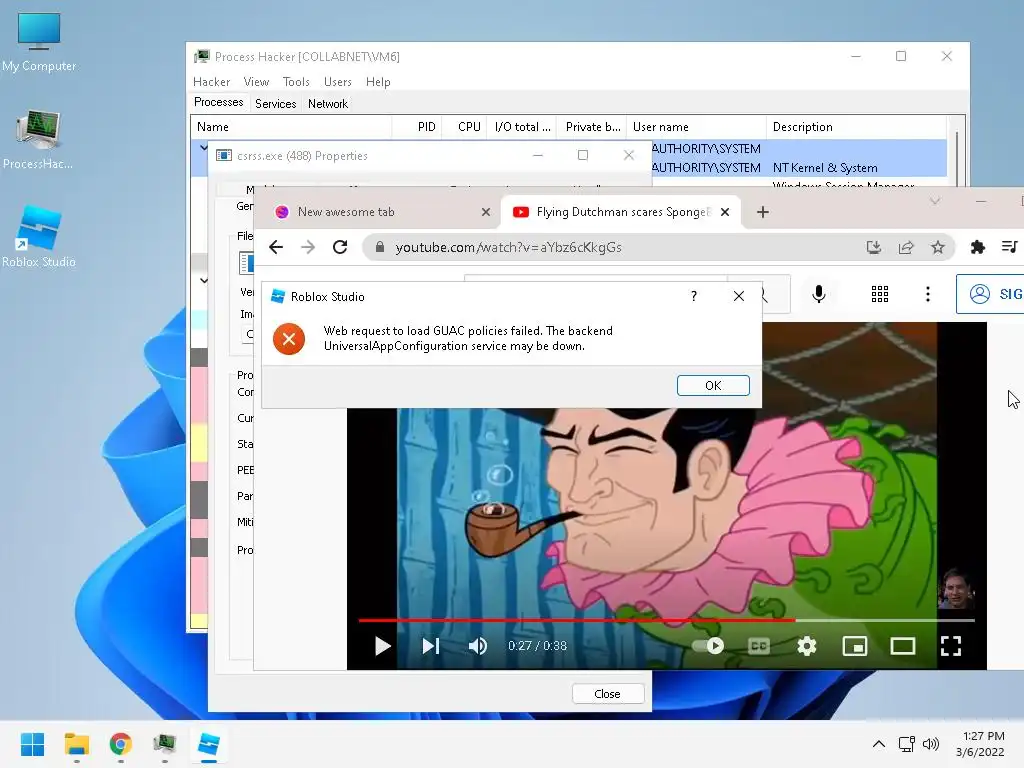Screen dimensions: 1024x768
Task: Open the browser extensions puzzle icon
Action: click(x=977, y=248)
